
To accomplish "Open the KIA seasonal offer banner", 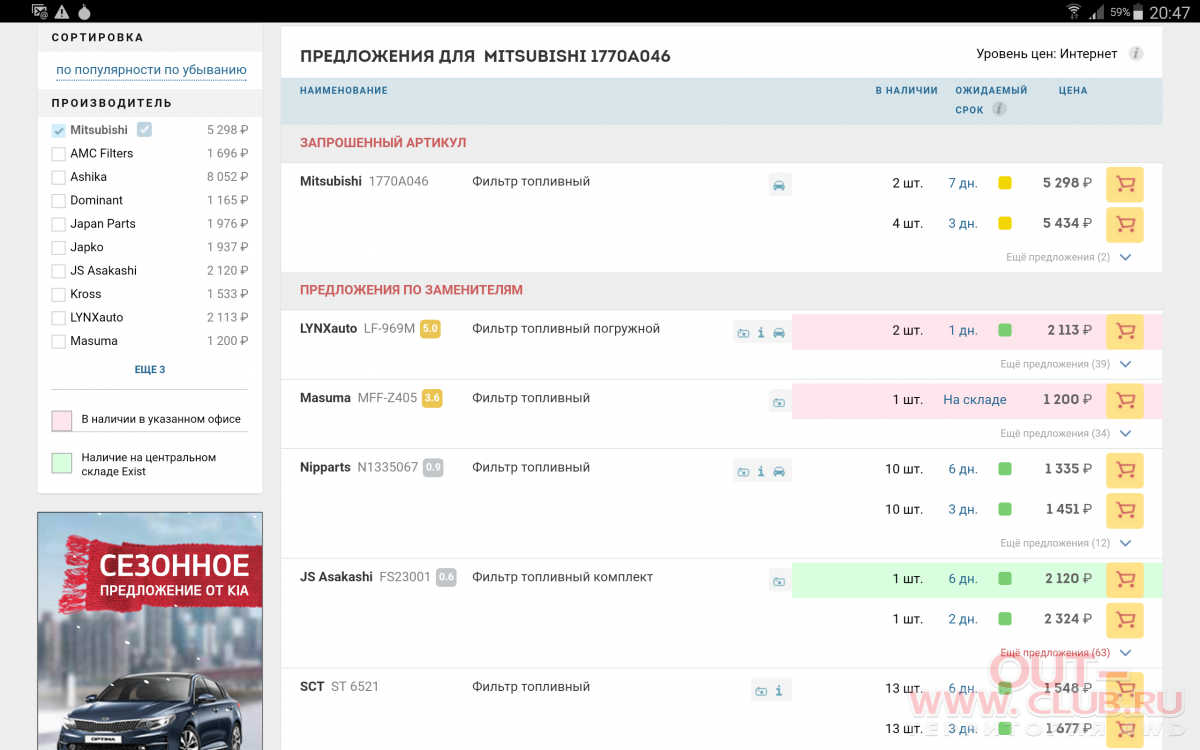I will click(x=150, y=631).
